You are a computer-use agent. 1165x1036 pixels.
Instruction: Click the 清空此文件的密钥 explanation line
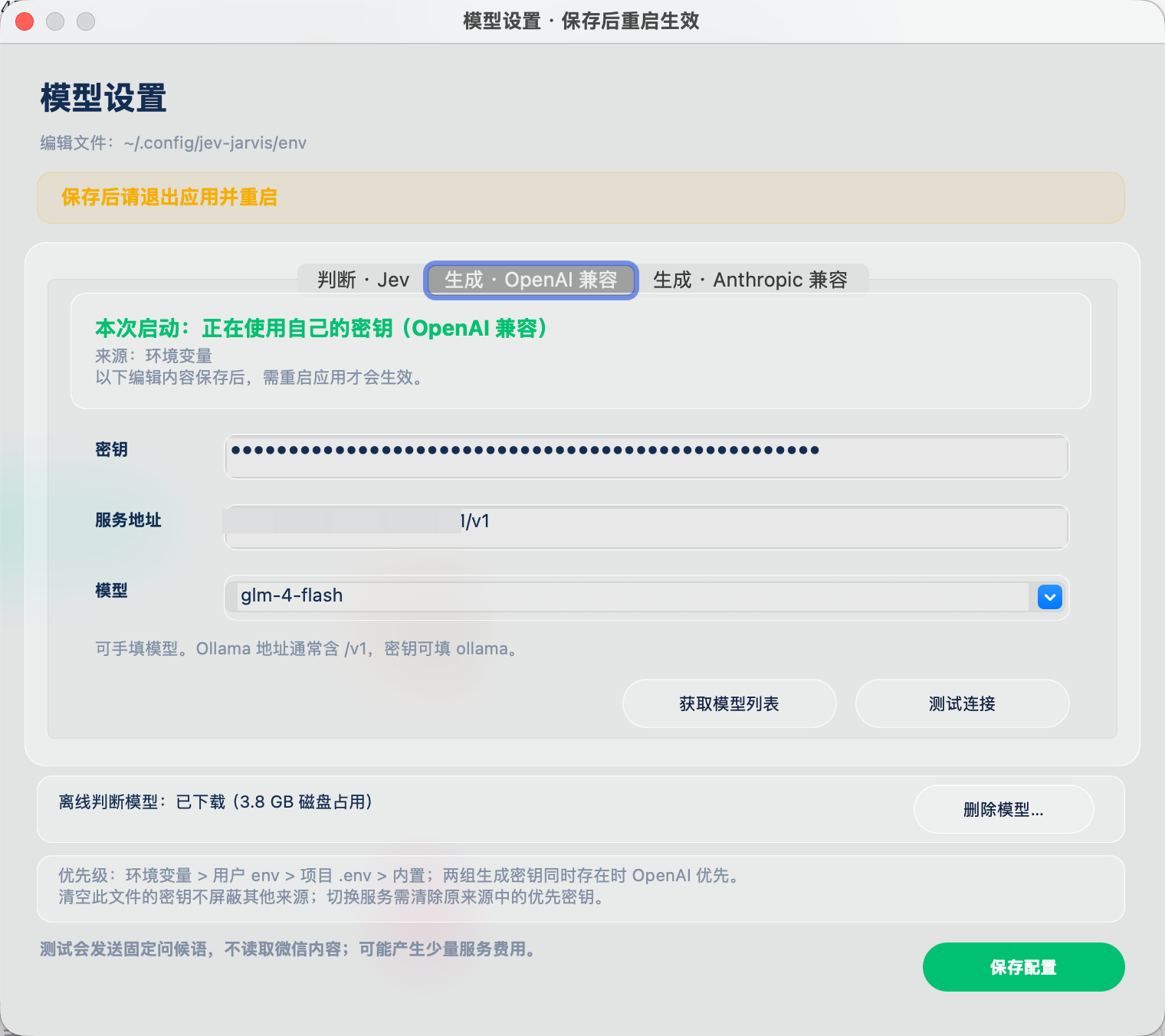331,897
